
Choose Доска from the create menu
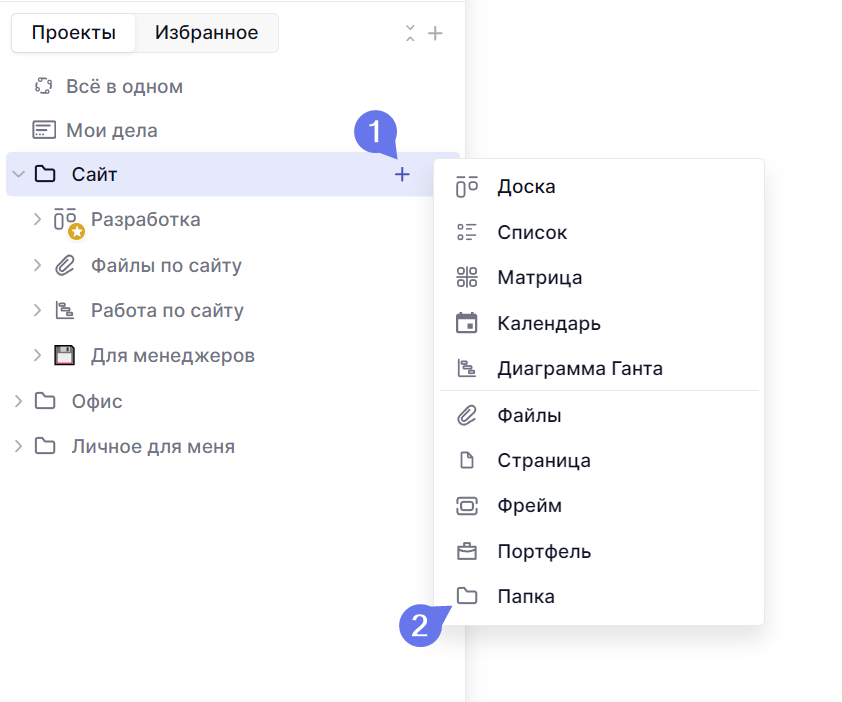click(526, 187)
